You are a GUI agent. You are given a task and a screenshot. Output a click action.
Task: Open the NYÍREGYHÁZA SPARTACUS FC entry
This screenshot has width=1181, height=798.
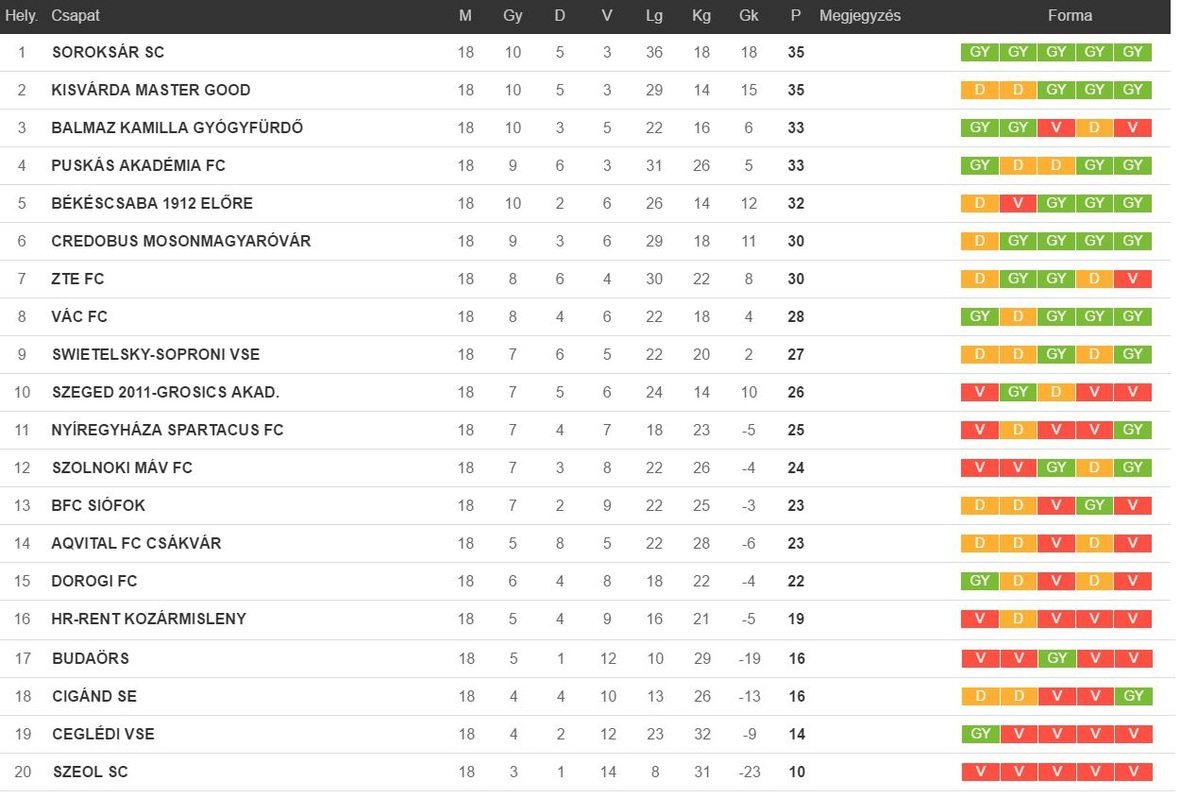(x=167, y=430)
